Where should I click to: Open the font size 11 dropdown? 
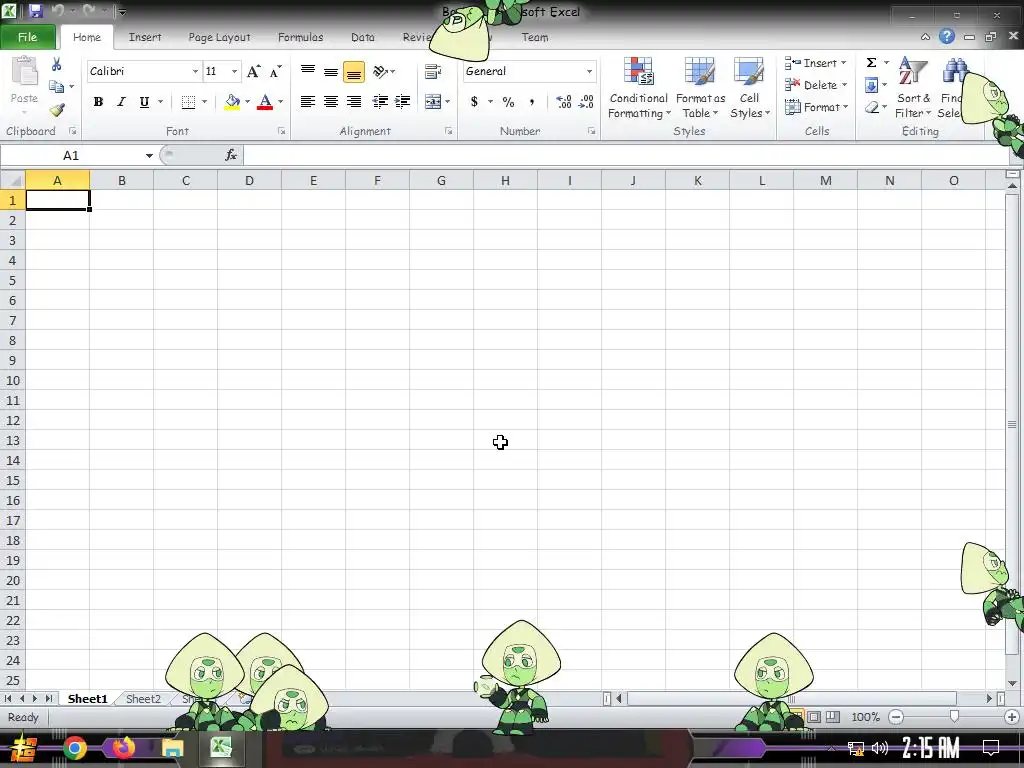pos(234,71)
